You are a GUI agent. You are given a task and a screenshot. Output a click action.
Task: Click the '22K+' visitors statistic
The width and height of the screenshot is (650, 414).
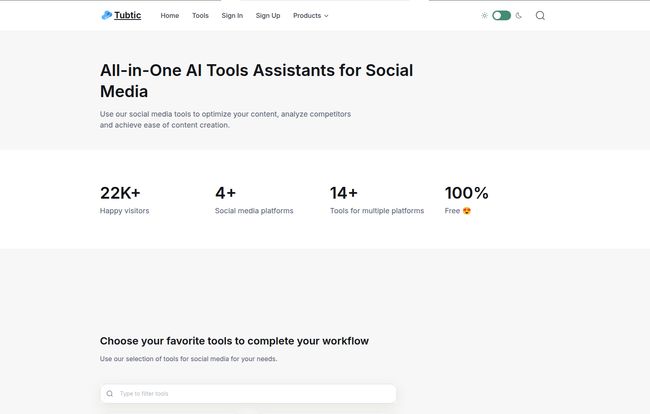pos(120,193)
